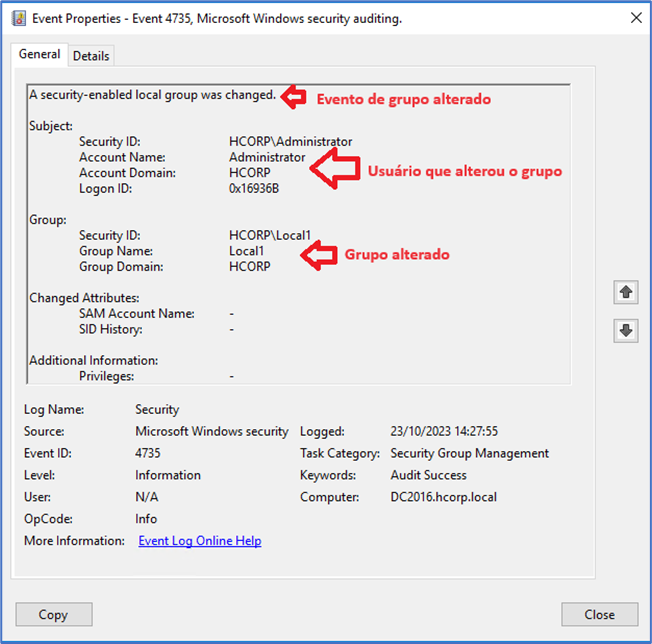Viewport: 652px width, 644px height.
Task: Go to next event with down arrow
Action: point(626,331)
